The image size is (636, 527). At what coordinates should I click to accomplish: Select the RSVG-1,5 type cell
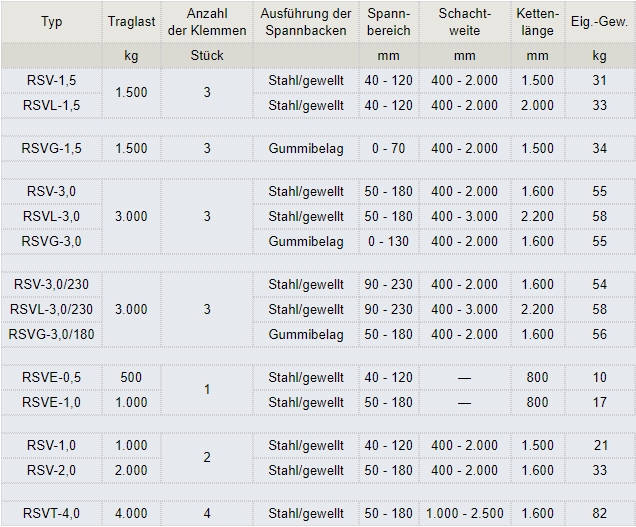pos(51,148)
